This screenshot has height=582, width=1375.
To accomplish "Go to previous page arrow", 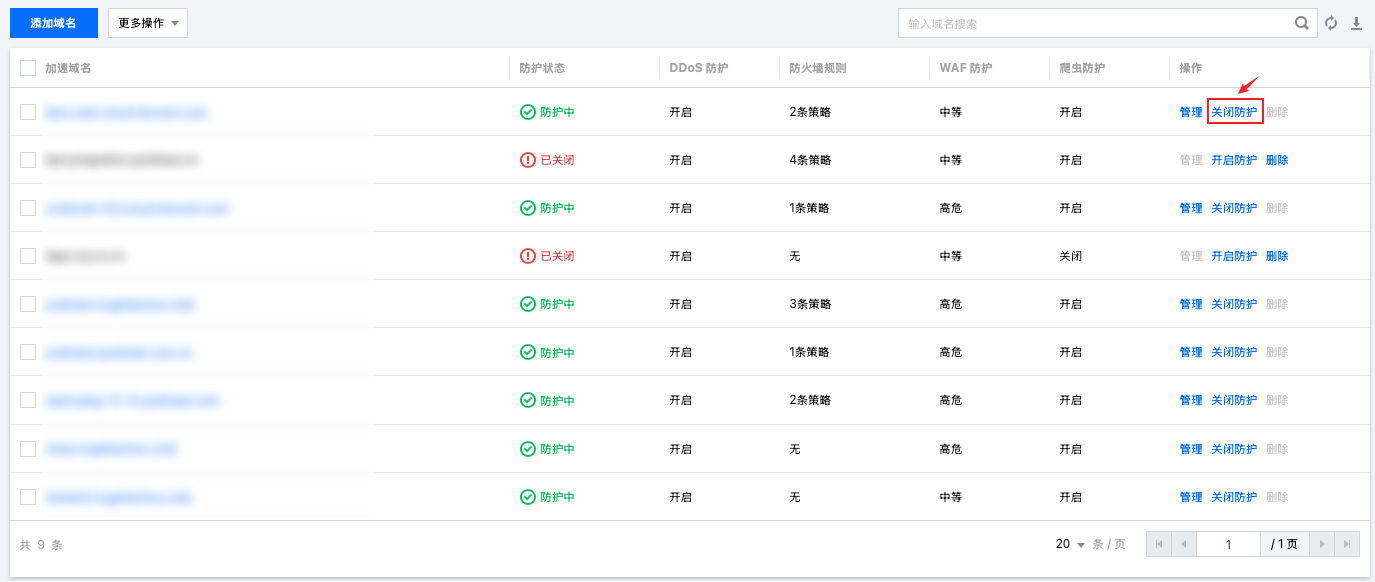I will click(x=1184, y=544).
